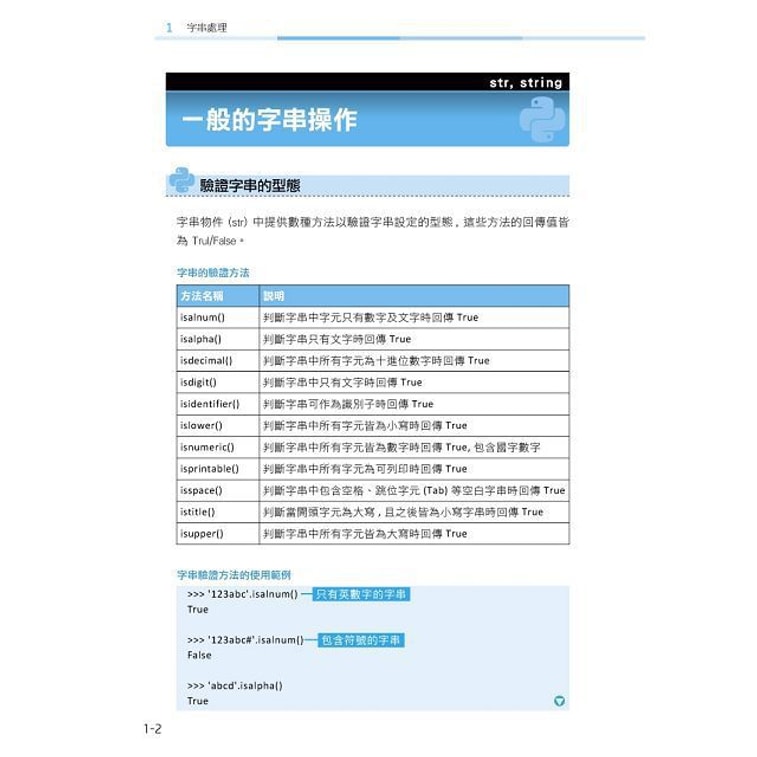Click the code line 'abcd'.isalpha()

coord(235,686)
